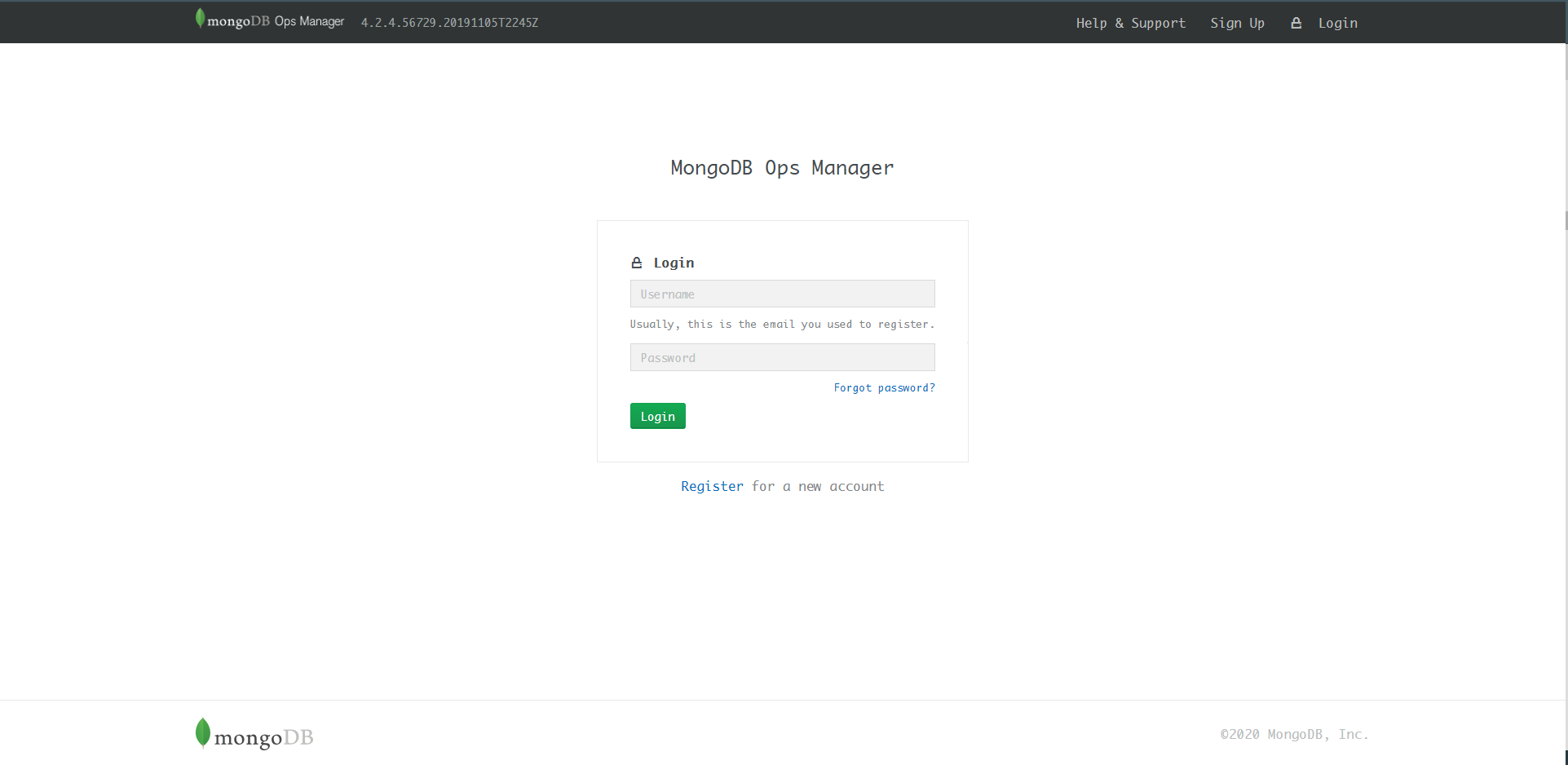Click version text 4.2.4.56729.20191105T2245Z
This screenshot has height=765, width=1568.
tap(449, 23)
